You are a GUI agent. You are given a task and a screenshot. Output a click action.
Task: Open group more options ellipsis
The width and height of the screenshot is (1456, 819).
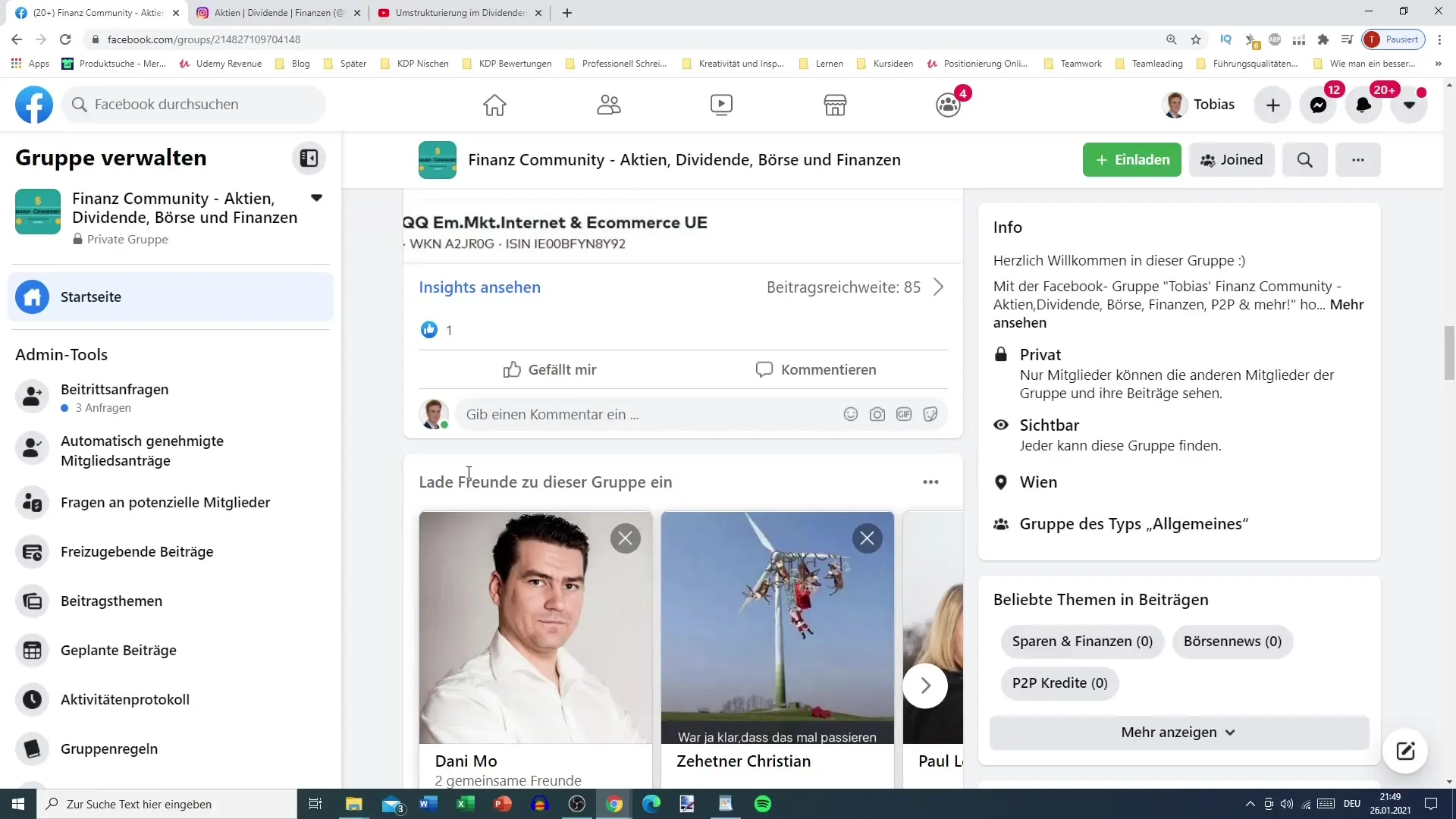1357,159
